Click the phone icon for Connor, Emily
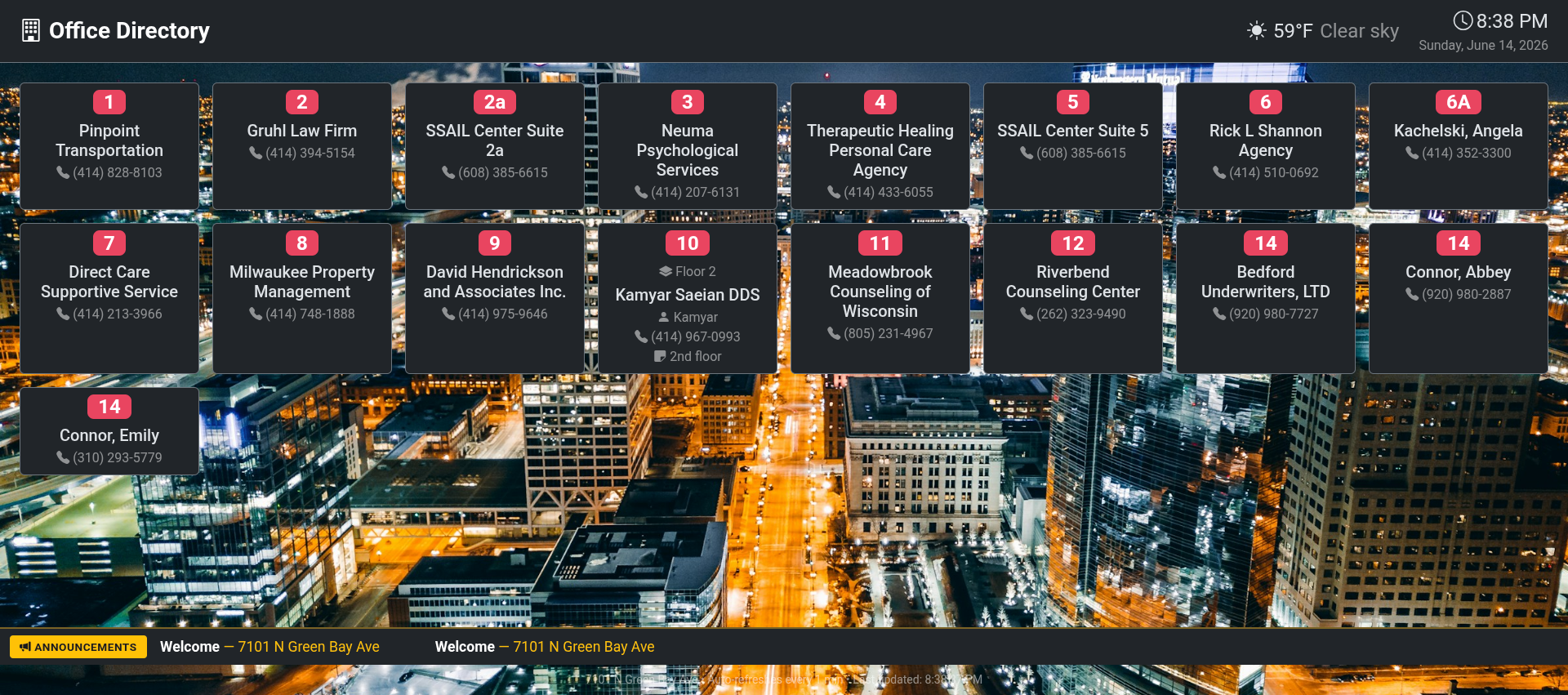This screenshot has width=1568, height=695. click(x=63, y=457)
